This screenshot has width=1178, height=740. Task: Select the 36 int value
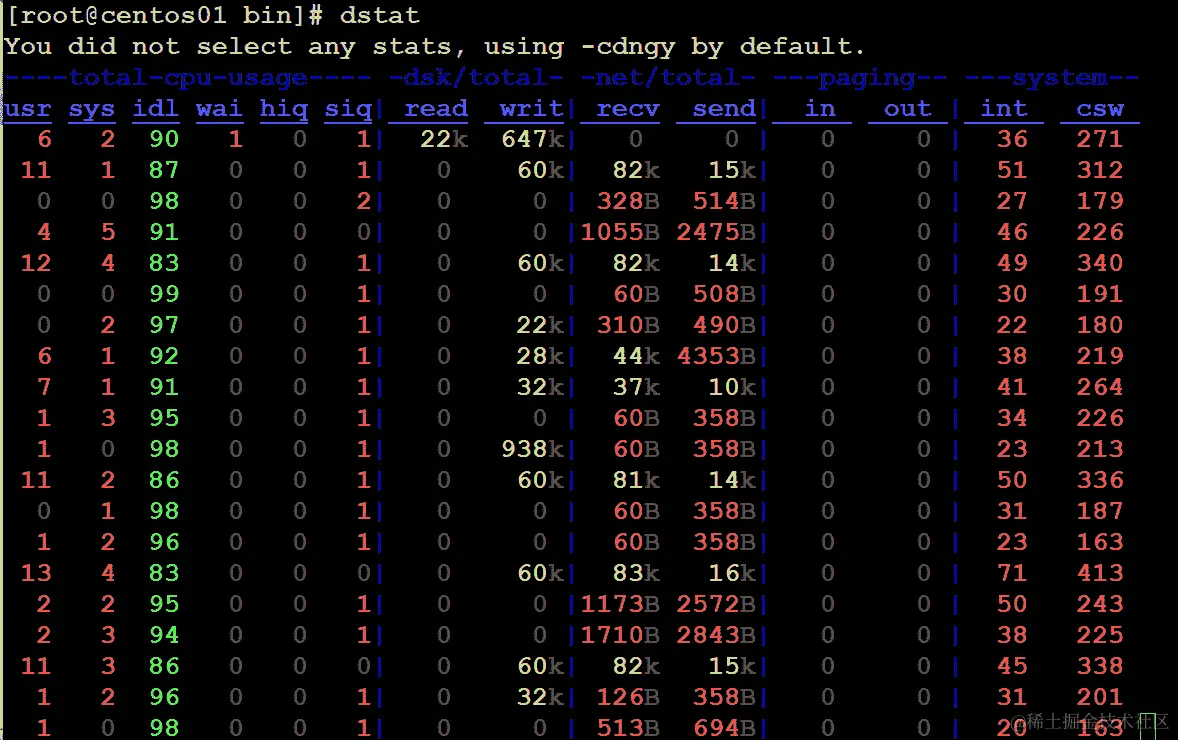[x=1012, y=139]
